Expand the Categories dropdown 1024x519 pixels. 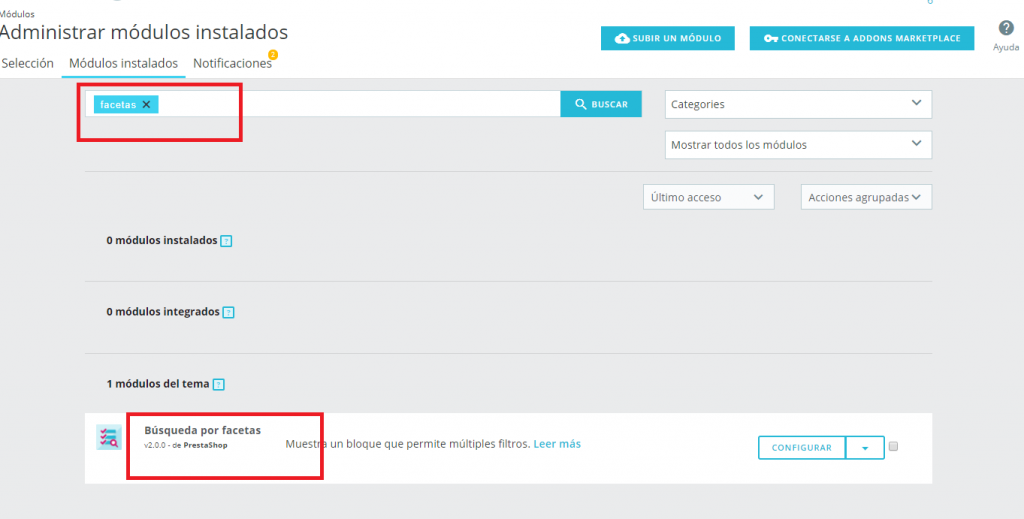point(797,104)
